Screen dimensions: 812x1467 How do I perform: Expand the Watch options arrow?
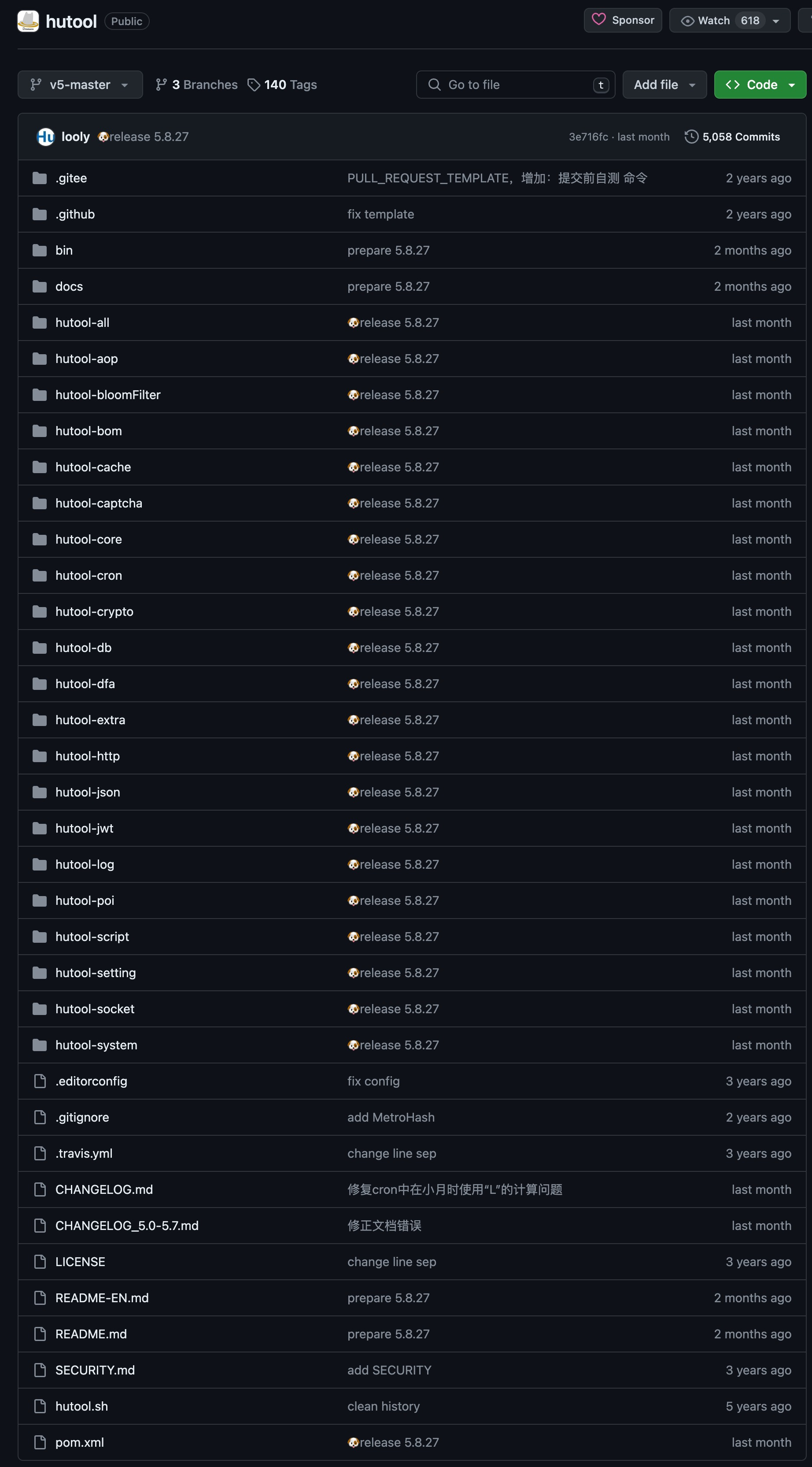tap(775, 21)
